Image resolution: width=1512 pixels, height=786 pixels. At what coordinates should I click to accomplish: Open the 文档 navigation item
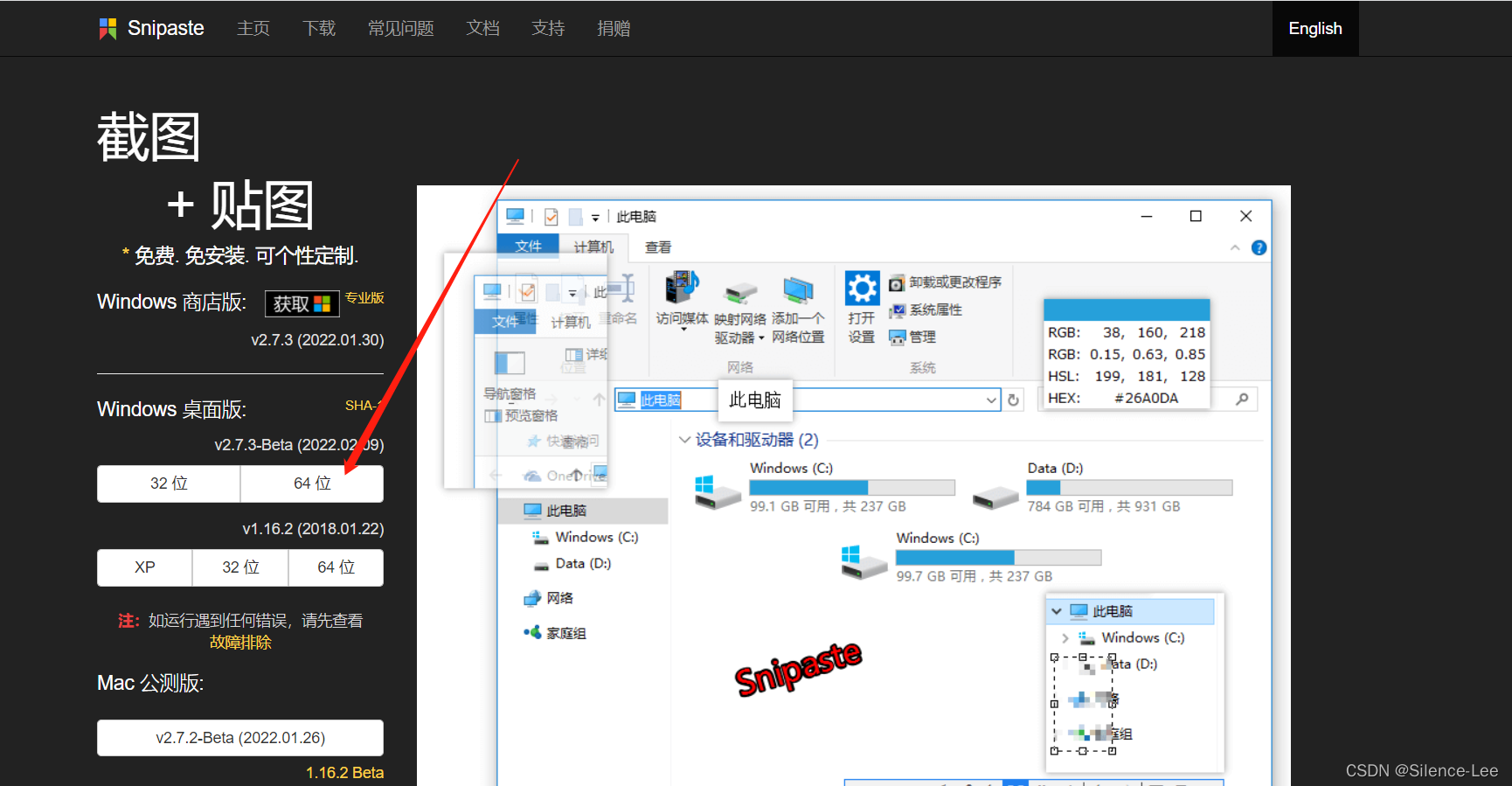[482, 29]
